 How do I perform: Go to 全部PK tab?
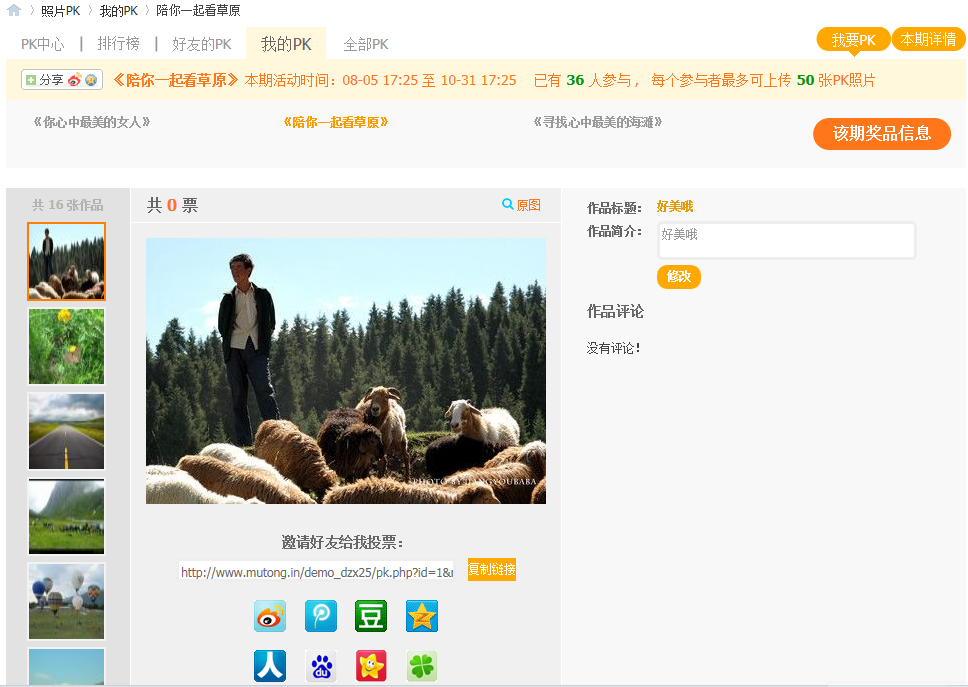[366, 44]
